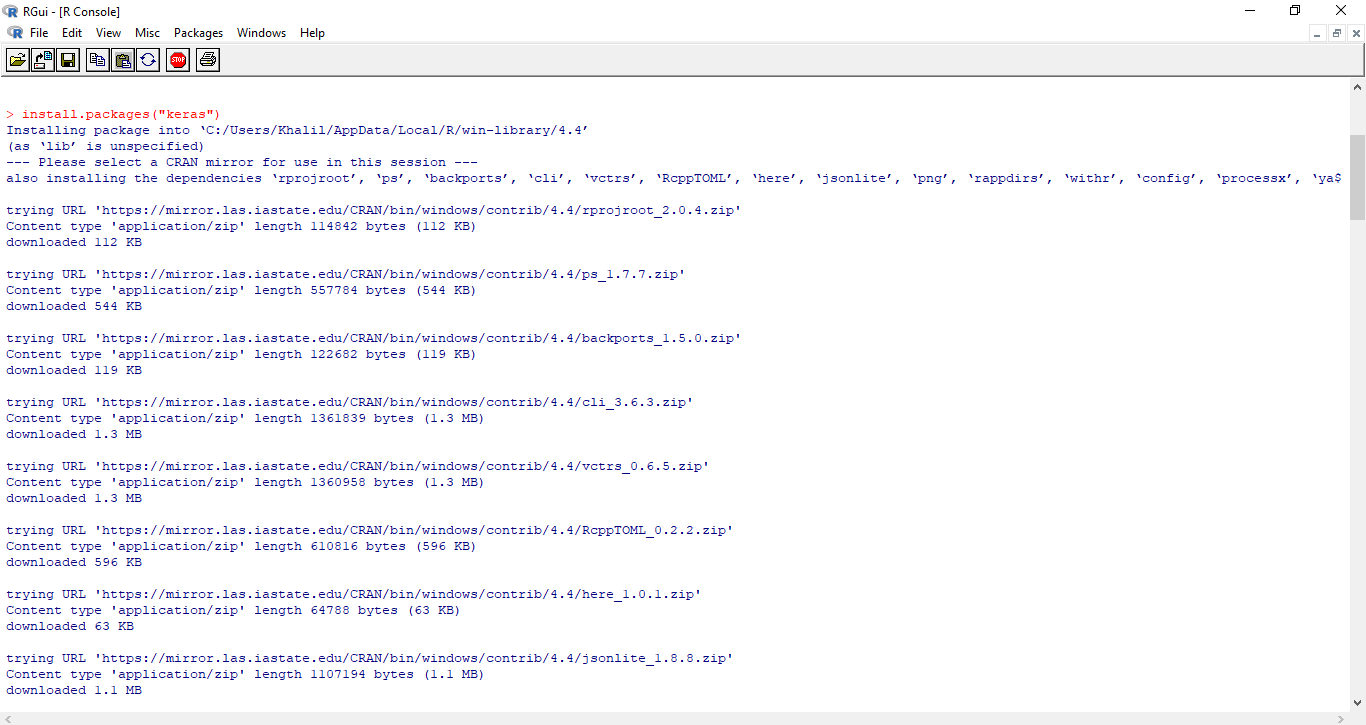
Task: Click the vertical scrollbar down arrow
Action: pos(1357,703)
